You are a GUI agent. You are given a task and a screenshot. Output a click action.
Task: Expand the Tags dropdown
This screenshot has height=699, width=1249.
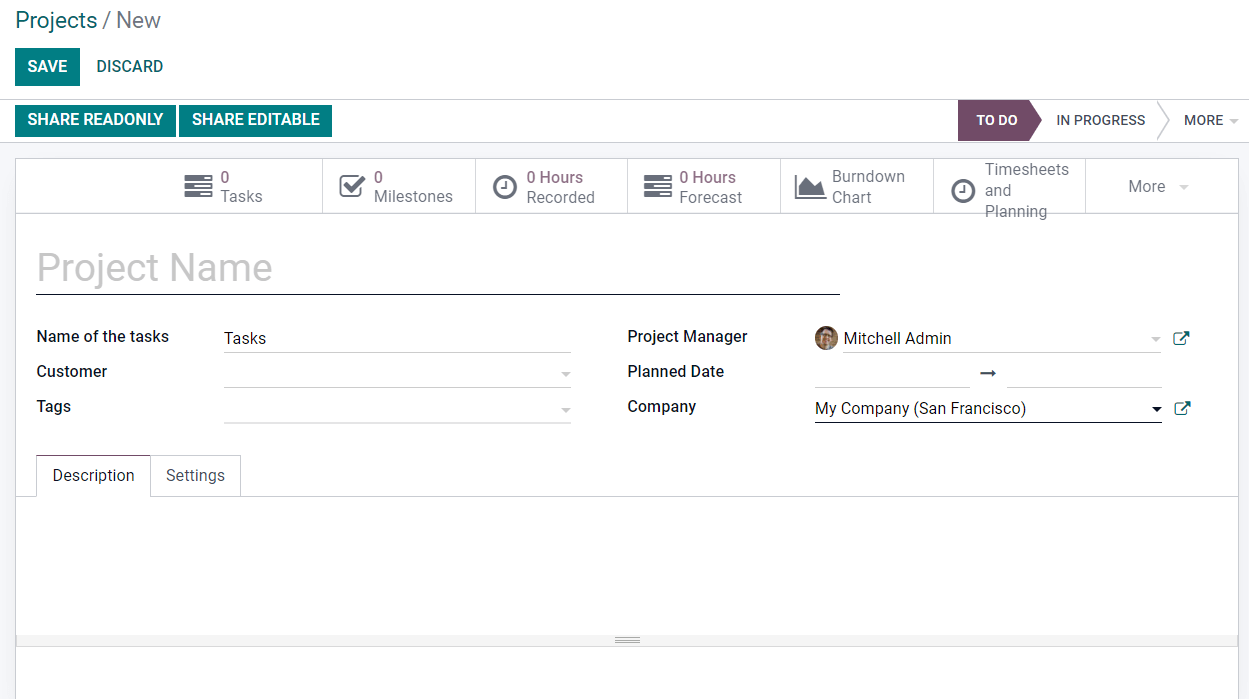coord(565,409)
